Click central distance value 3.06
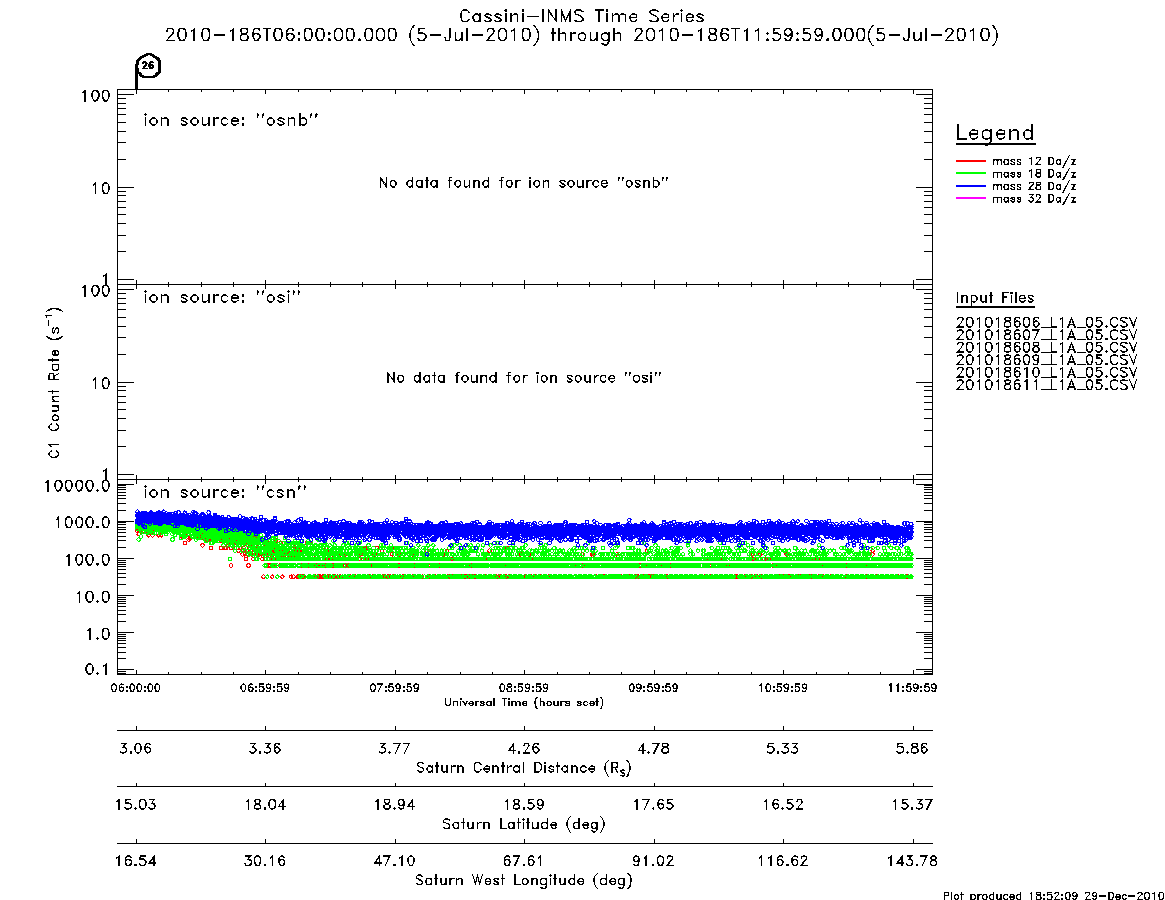 point(135,748)
